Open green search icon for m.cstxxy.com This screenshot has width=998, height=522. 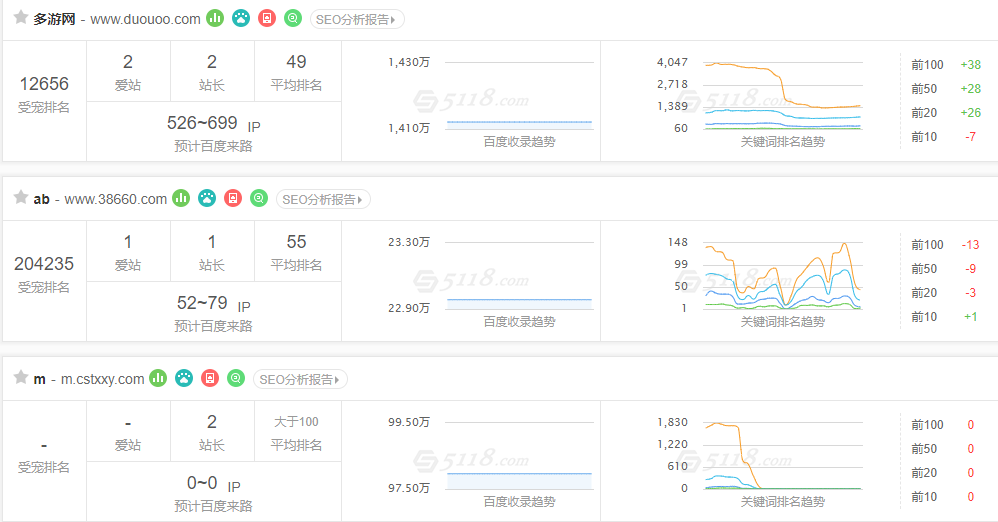[x=236, y=379]
